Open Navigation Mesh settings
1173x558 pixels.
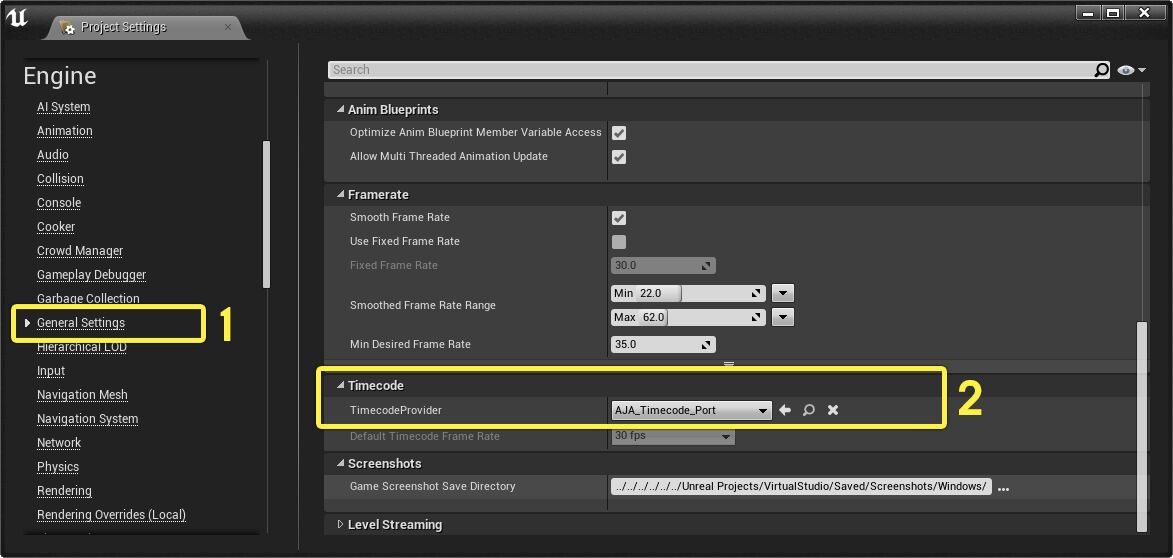coord(82,395)
